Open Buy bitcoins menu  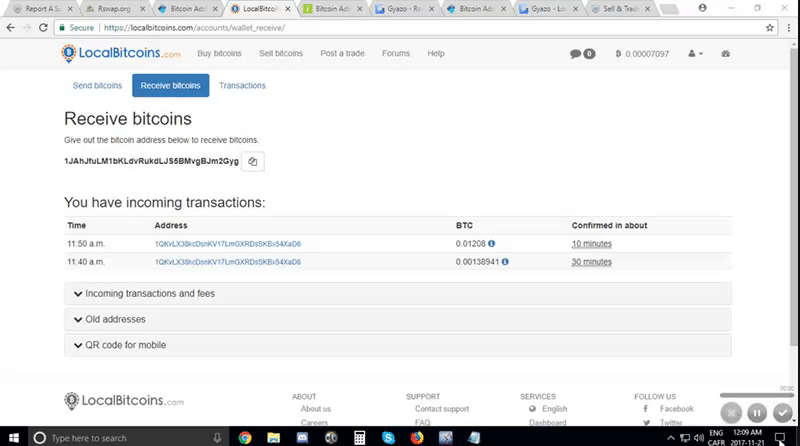(219, 53)
